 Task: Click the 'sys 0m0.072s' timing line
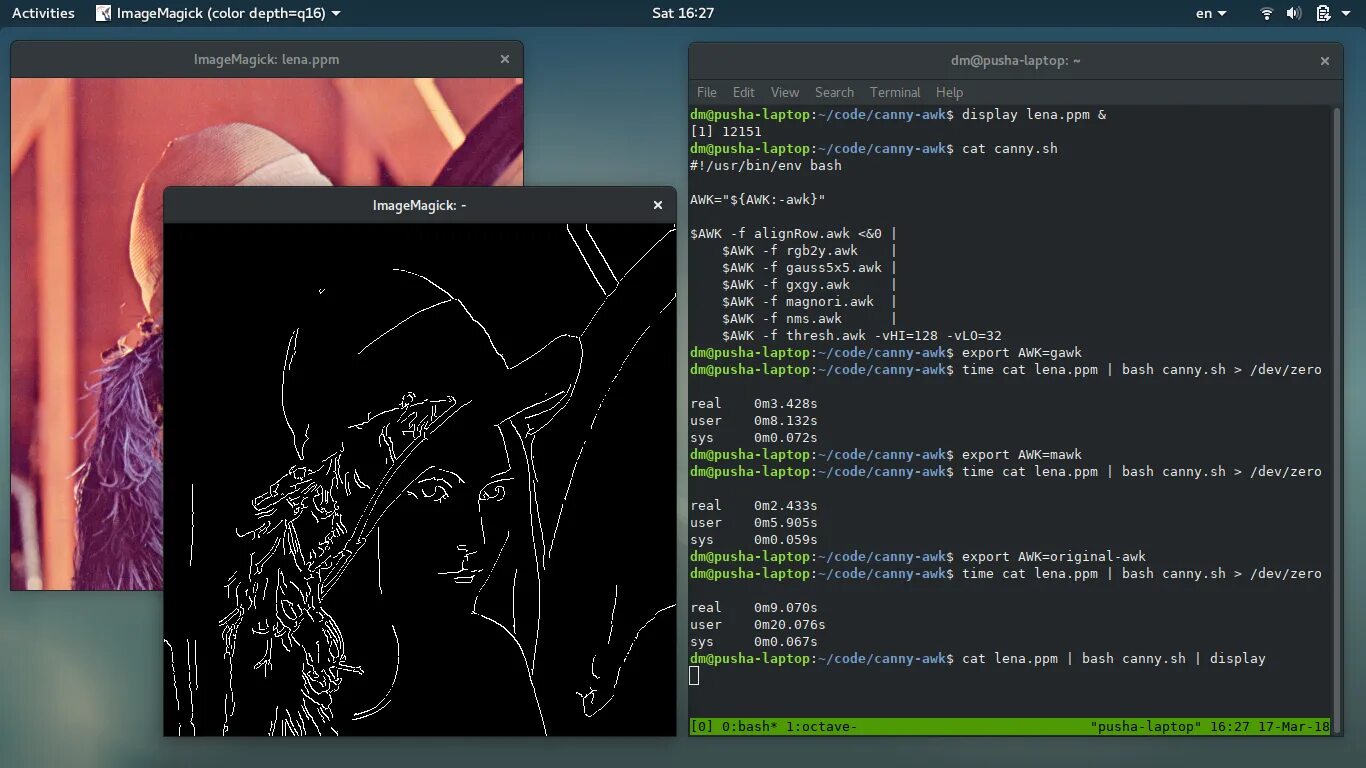754,438
